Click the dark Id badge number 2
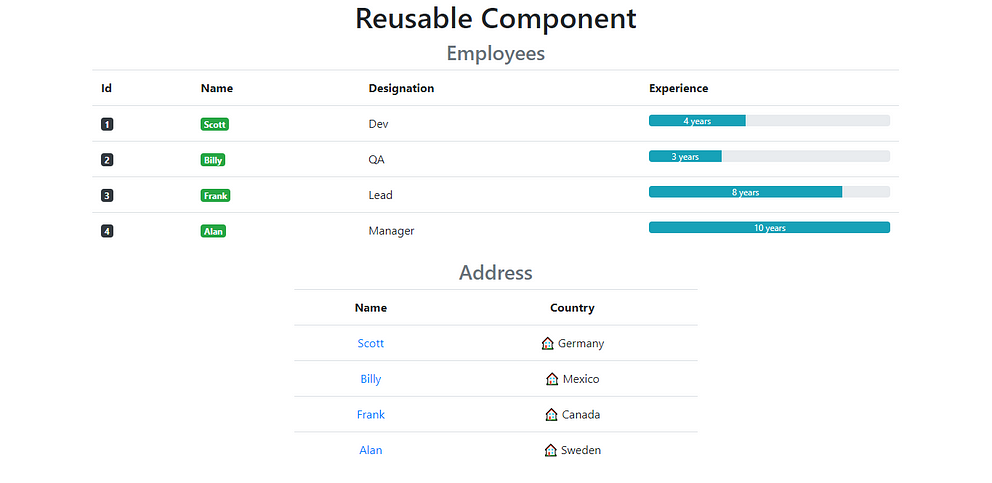This screenshot has height=483, width=992. [107, 160]
